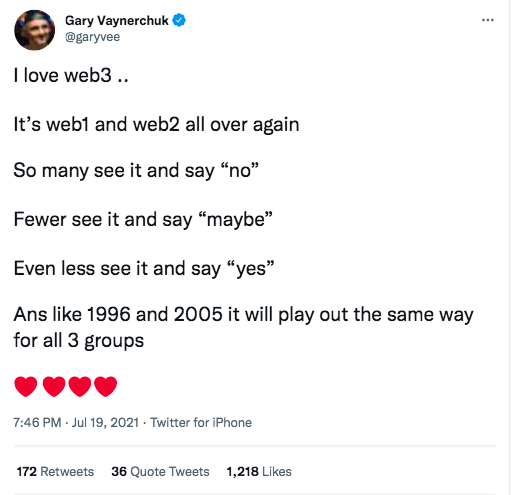View the 172 Retweets list

[55, 471]
